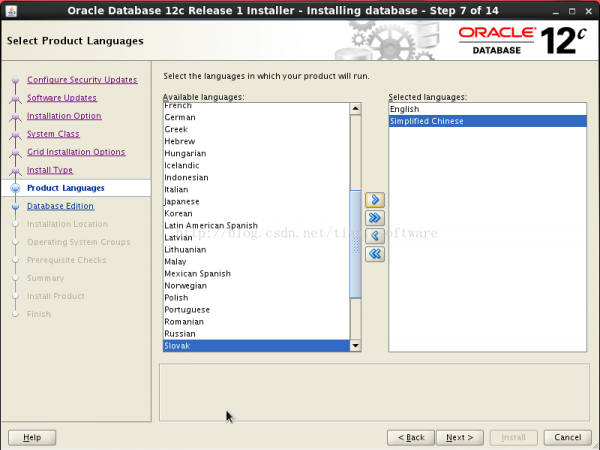Image resolution: width=600 pixels, height=450 pixels.
Task: Click the scrollbar thumb in Available languages
Action: pyautogui.click(x=355, y=244)
